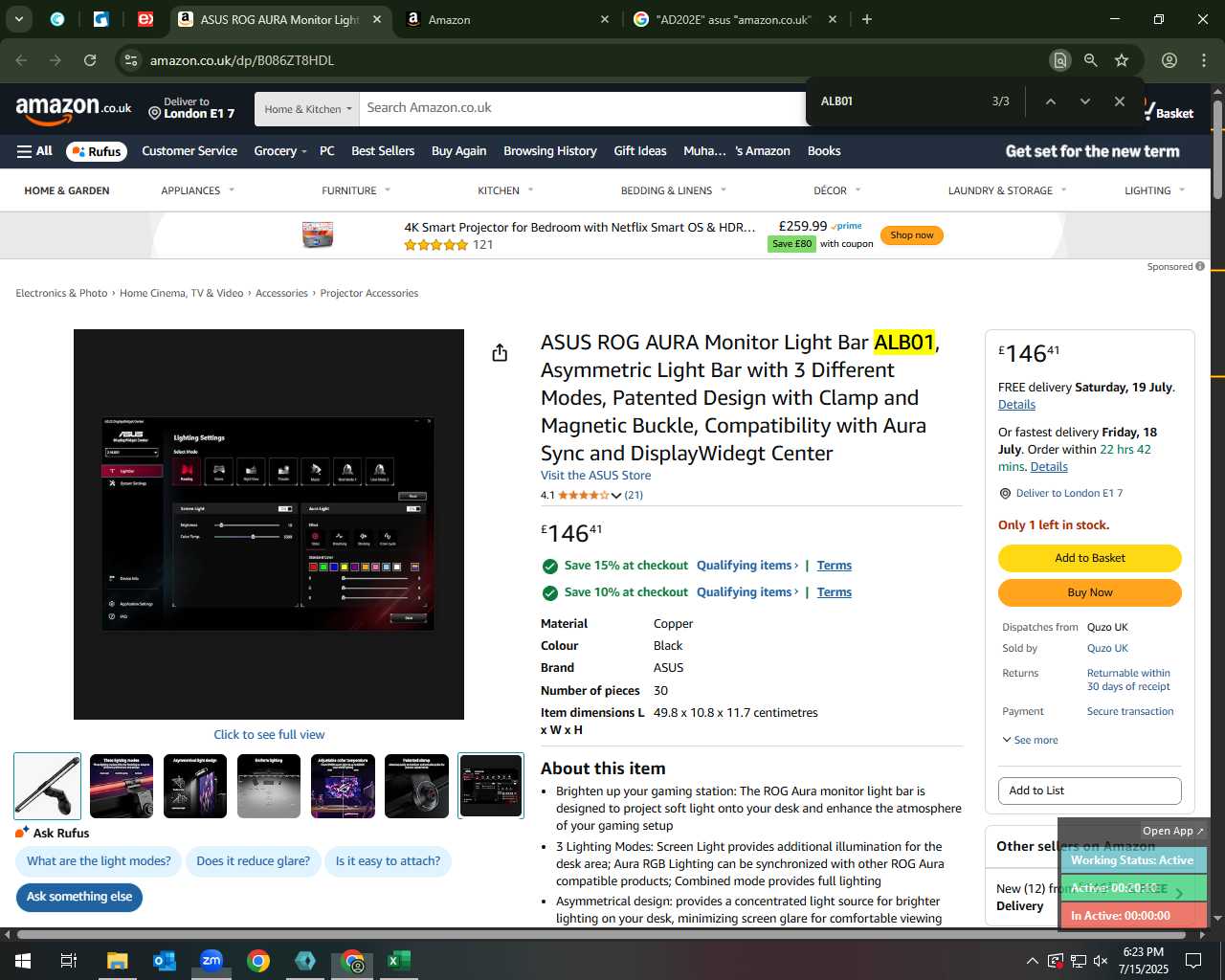Select the Asymmetrical light design thumbnail
The width and height of the screenshot is (1225, 980).
[195, 786]
